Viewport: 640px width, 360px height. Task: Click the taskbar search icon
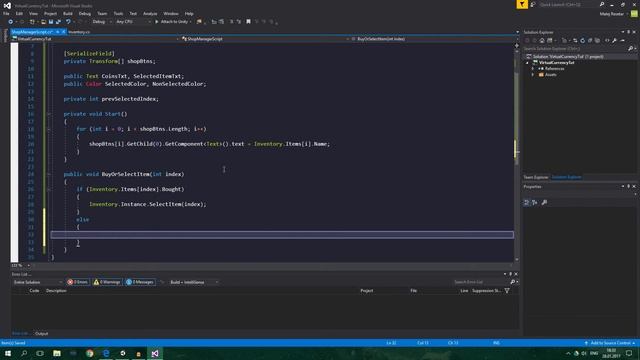pos(24,353)
